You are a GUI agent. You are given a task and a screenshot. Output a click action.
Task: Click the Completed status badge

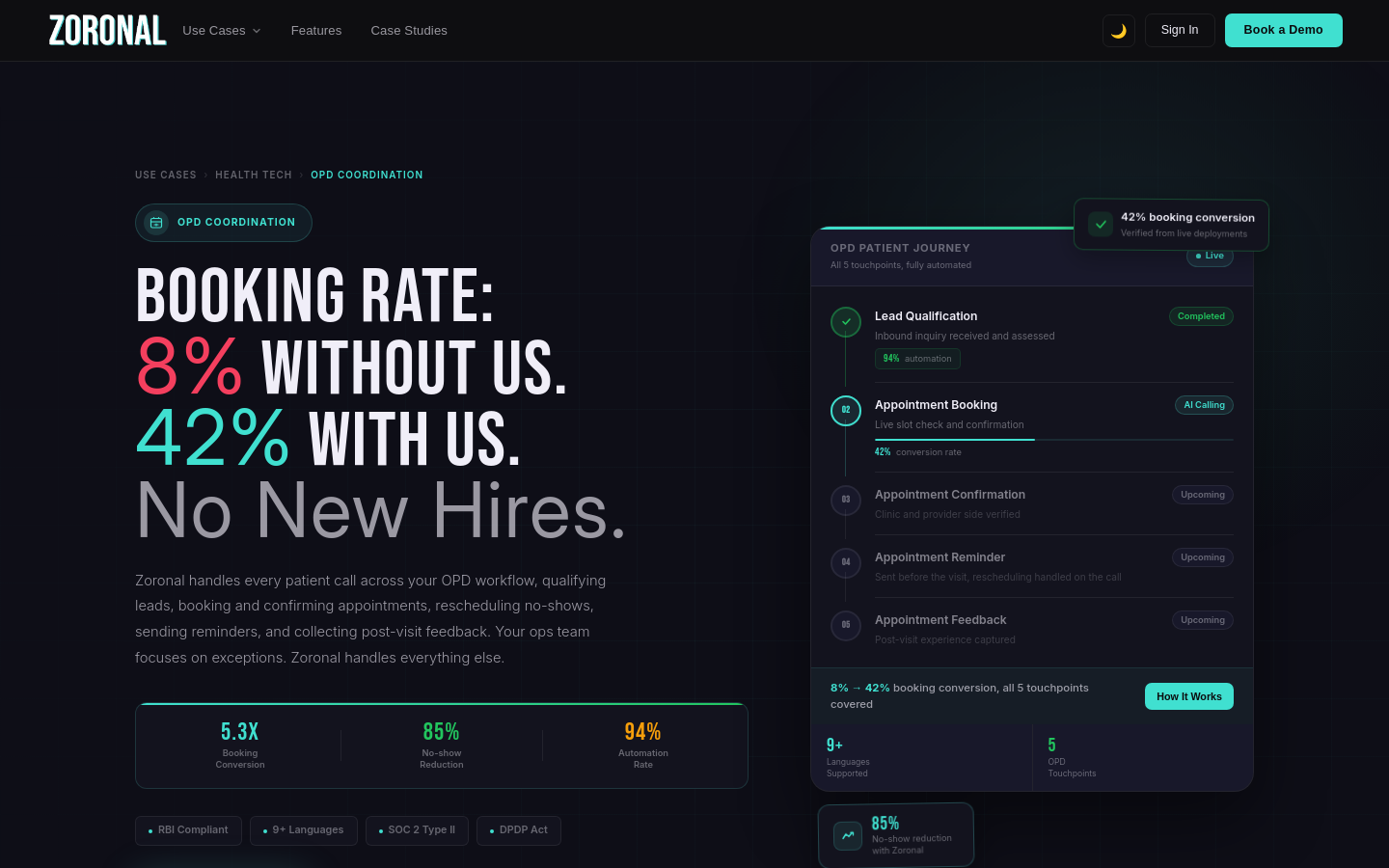(1201, 316)
